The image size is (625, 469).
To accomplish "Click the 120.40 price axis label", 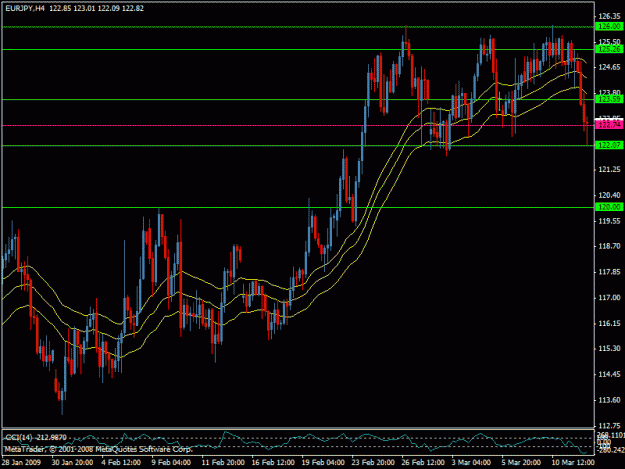I will [609, 195].
